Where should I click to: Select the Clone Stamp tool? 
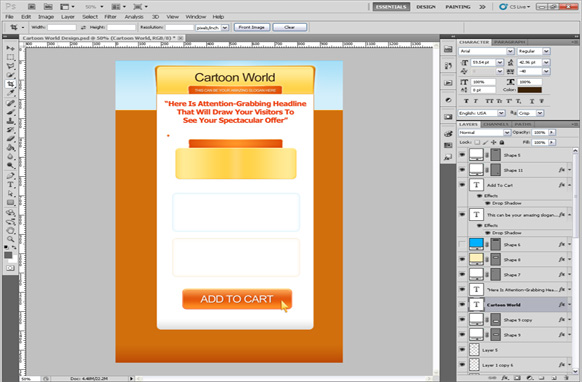pyautogui.click(x=10, y=121)
